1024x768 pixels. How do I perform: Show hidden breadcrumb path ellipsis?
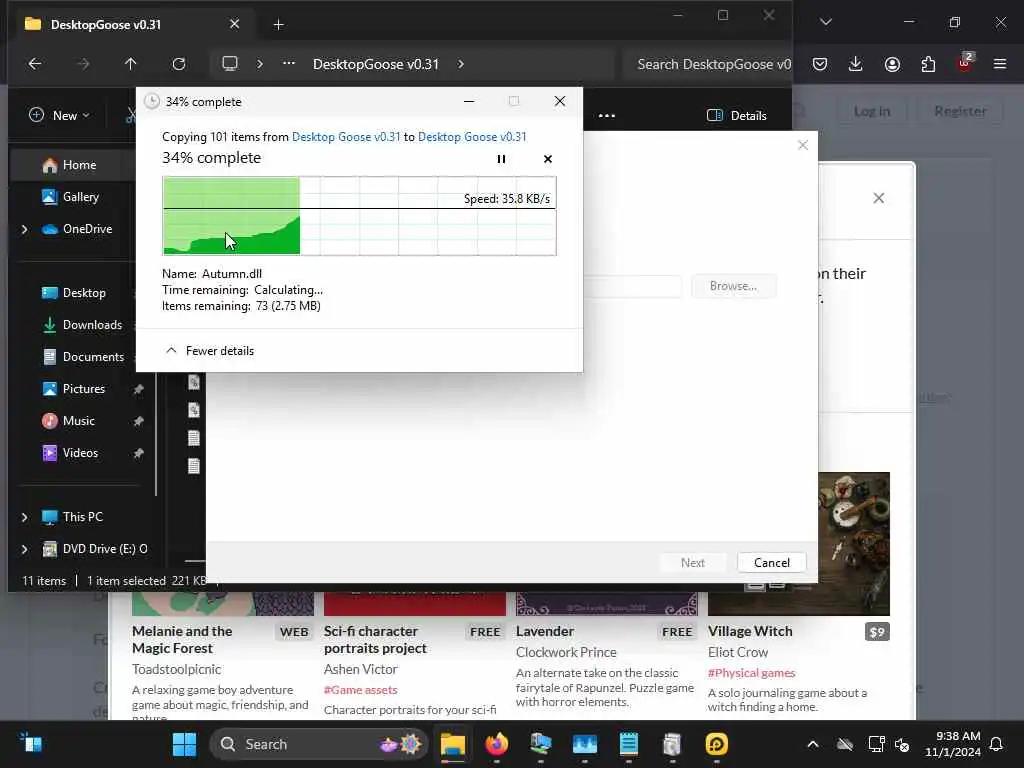[x=289, y=63]
